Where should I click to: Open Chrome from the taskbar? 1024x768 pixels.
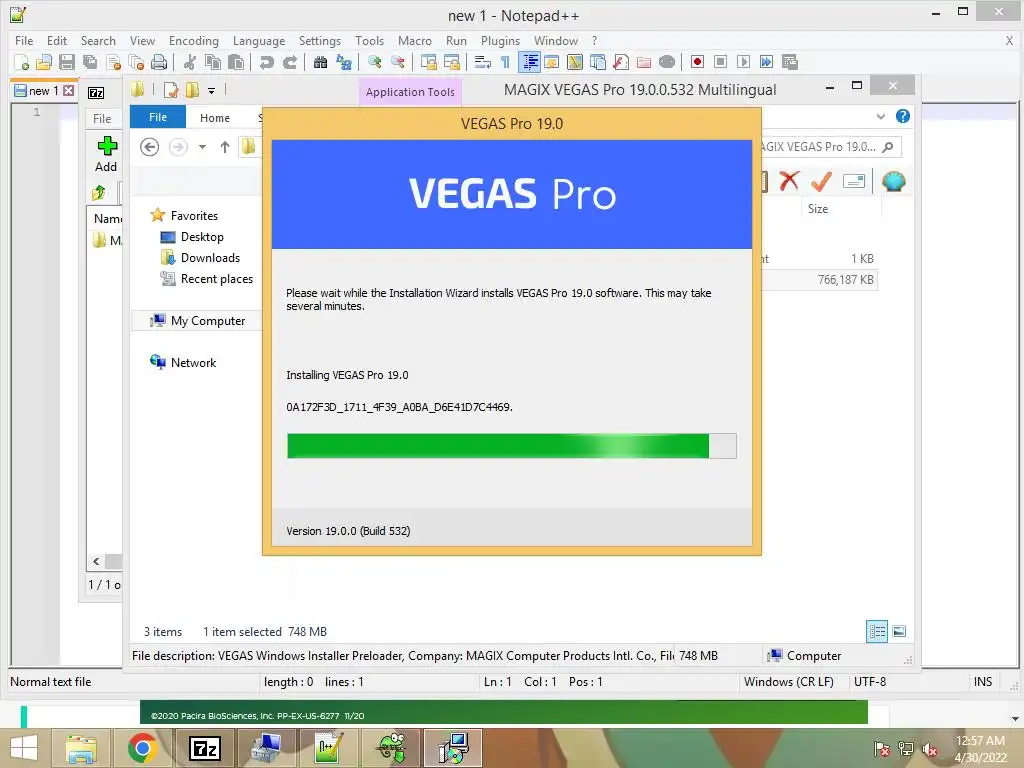[x=143, y=748]
